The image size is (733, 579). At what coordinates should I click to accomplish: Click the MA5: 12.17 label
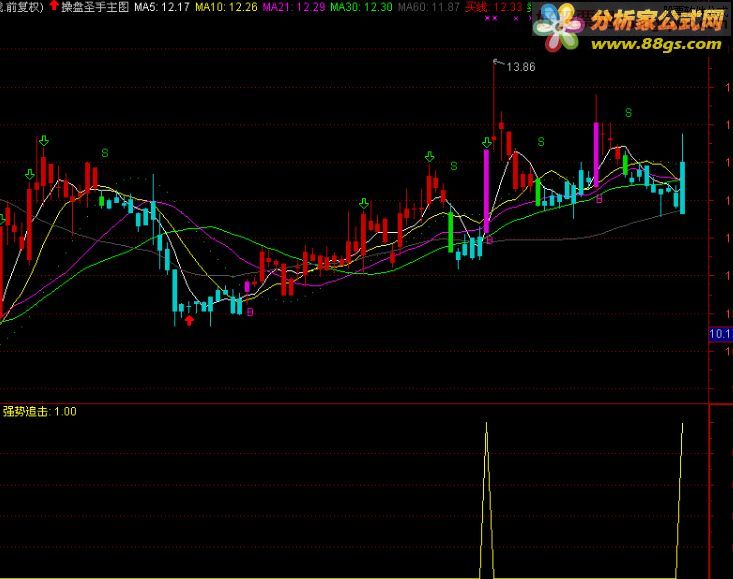tap(162, 7)
